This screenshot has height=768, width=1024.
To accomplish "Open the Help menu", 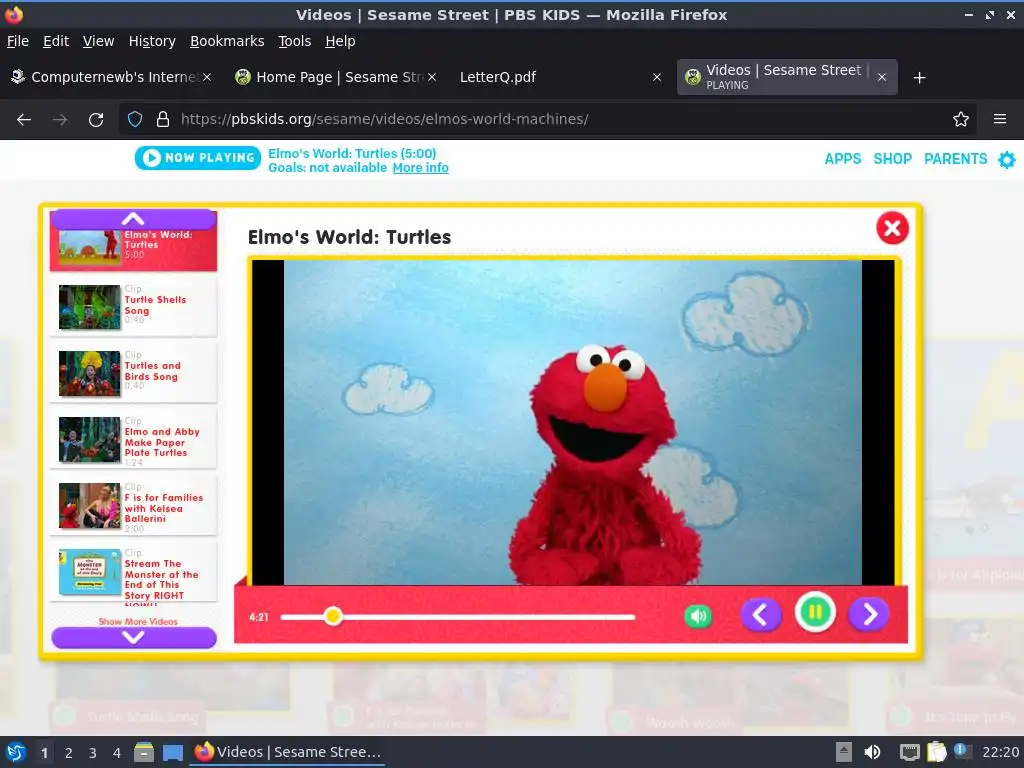I will pos(340,41).
